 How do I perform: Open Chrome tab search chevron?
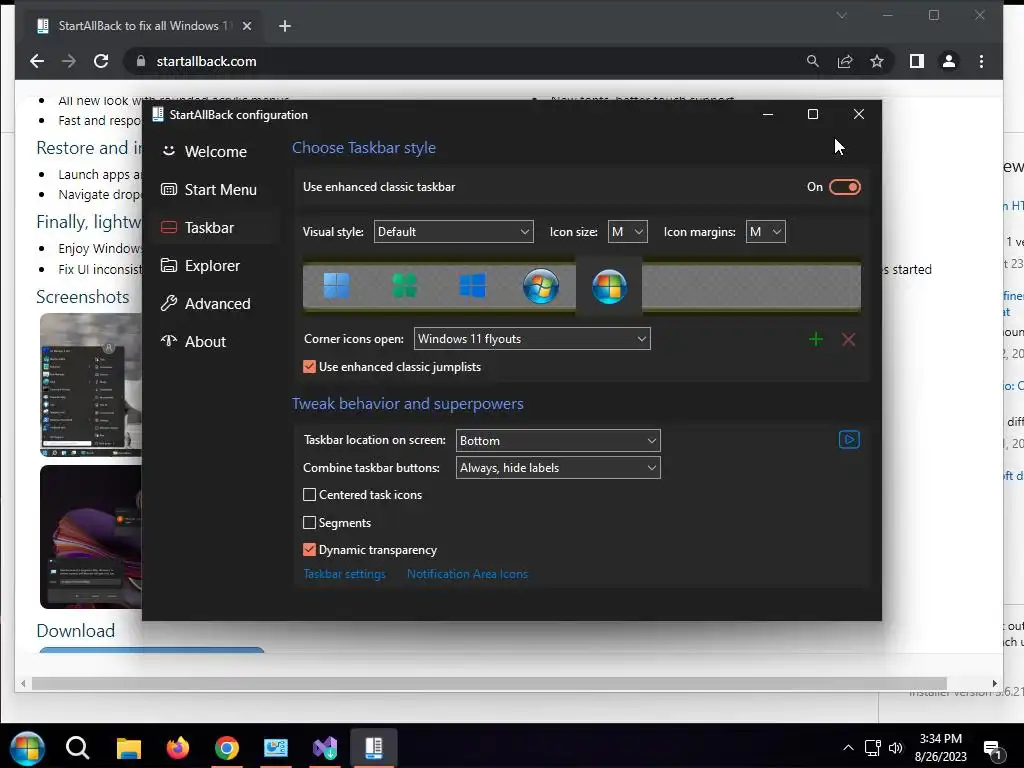click(x=842, y=15)
